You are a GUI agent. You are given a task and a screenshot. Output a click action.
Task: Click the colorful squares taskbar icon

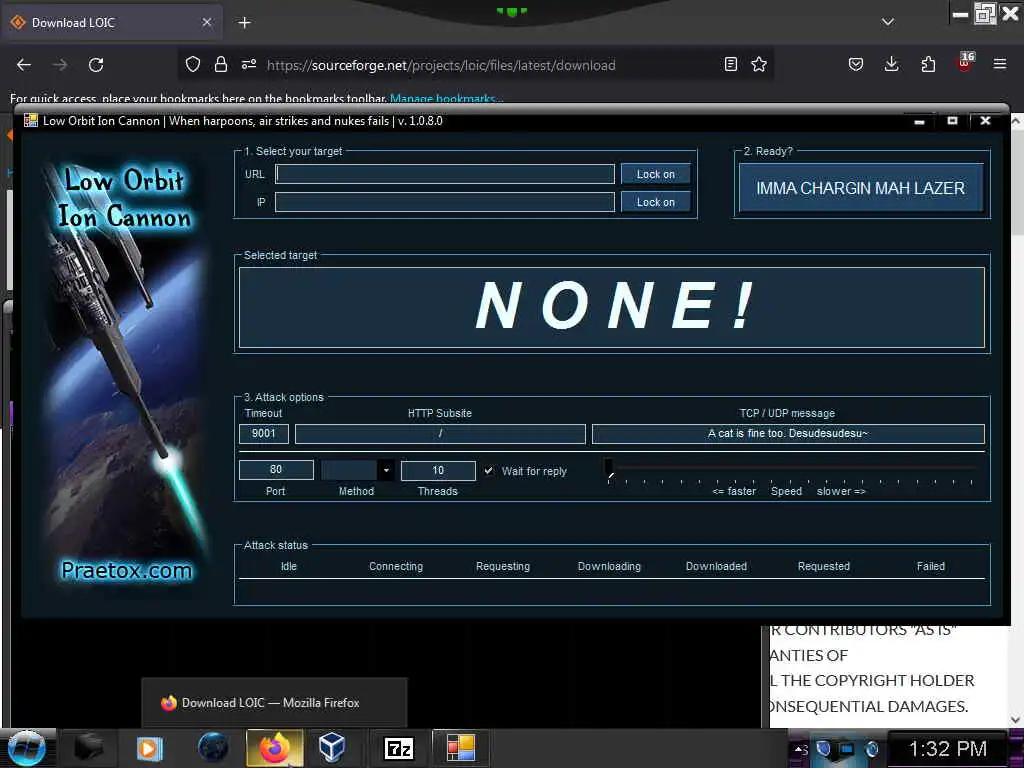tap(460, 748)
